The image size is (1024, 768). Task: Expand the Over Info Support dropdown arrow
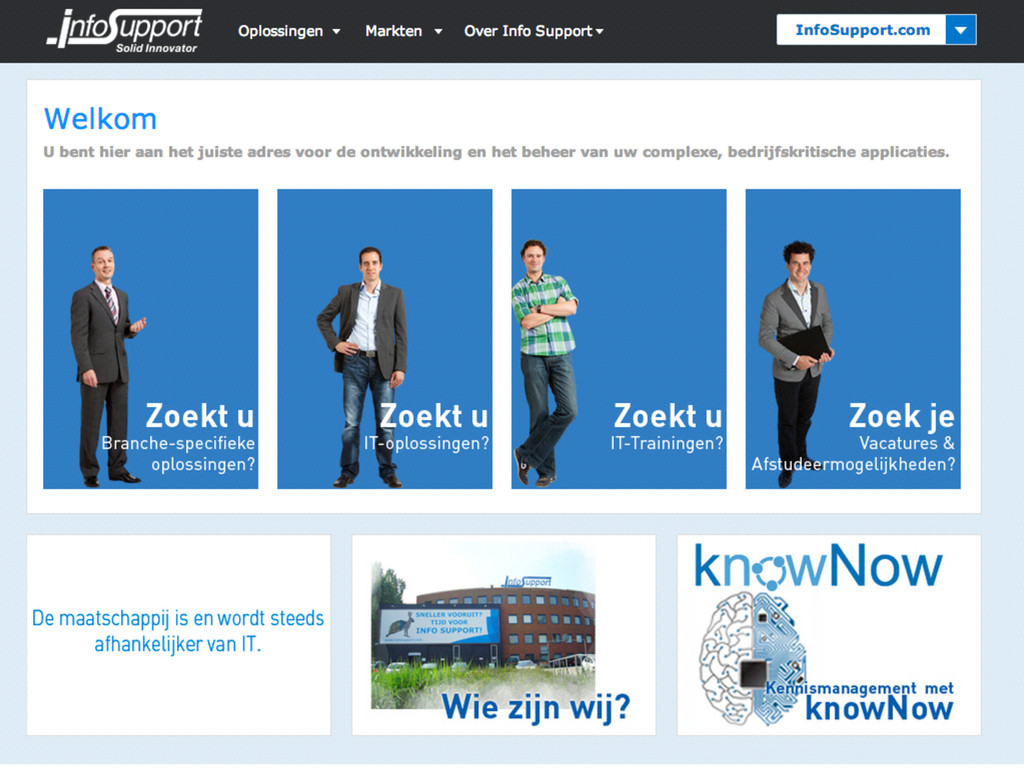pyautogui.click(x=600, y=31)
